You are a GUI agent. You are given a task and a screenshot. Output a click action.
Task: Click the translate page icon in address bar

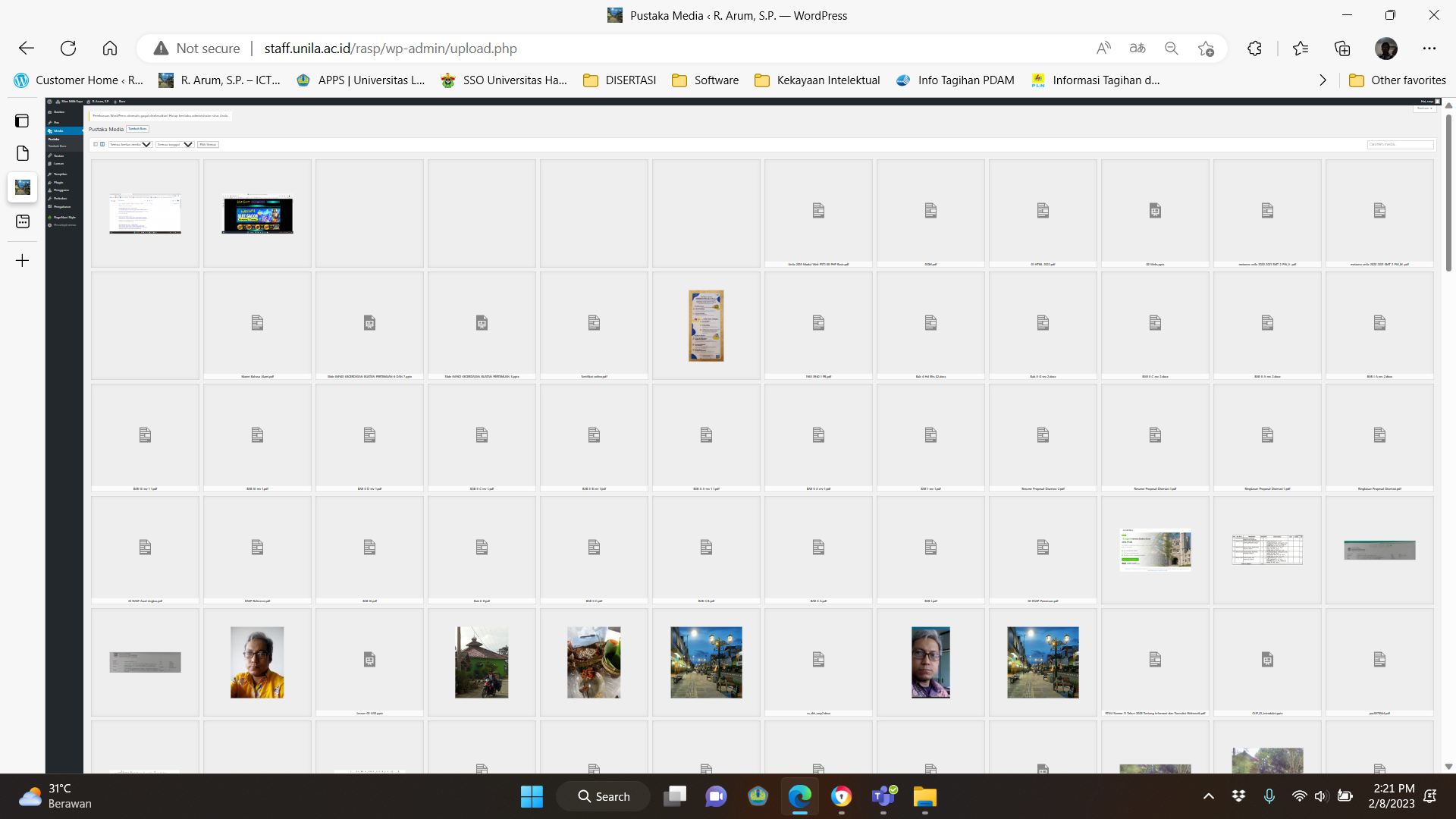pos(1137,49)
